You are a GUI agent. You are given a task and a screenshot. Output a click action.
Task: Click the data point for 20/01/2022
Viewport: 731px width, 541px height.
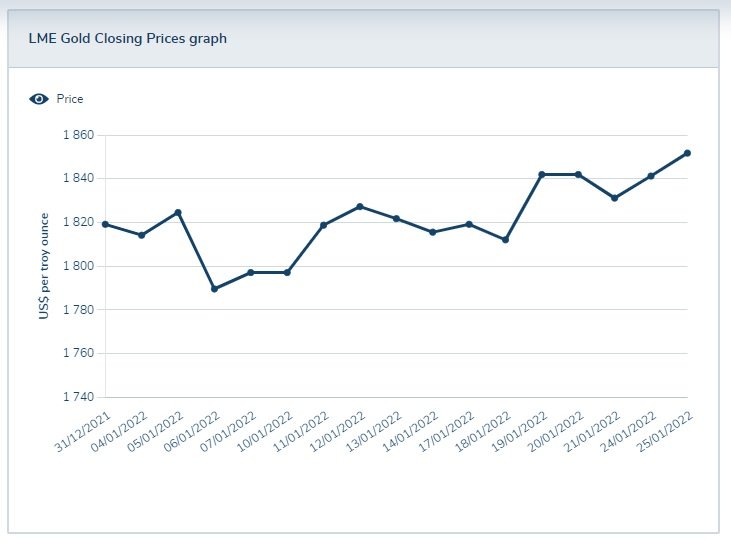coord(578,174)
